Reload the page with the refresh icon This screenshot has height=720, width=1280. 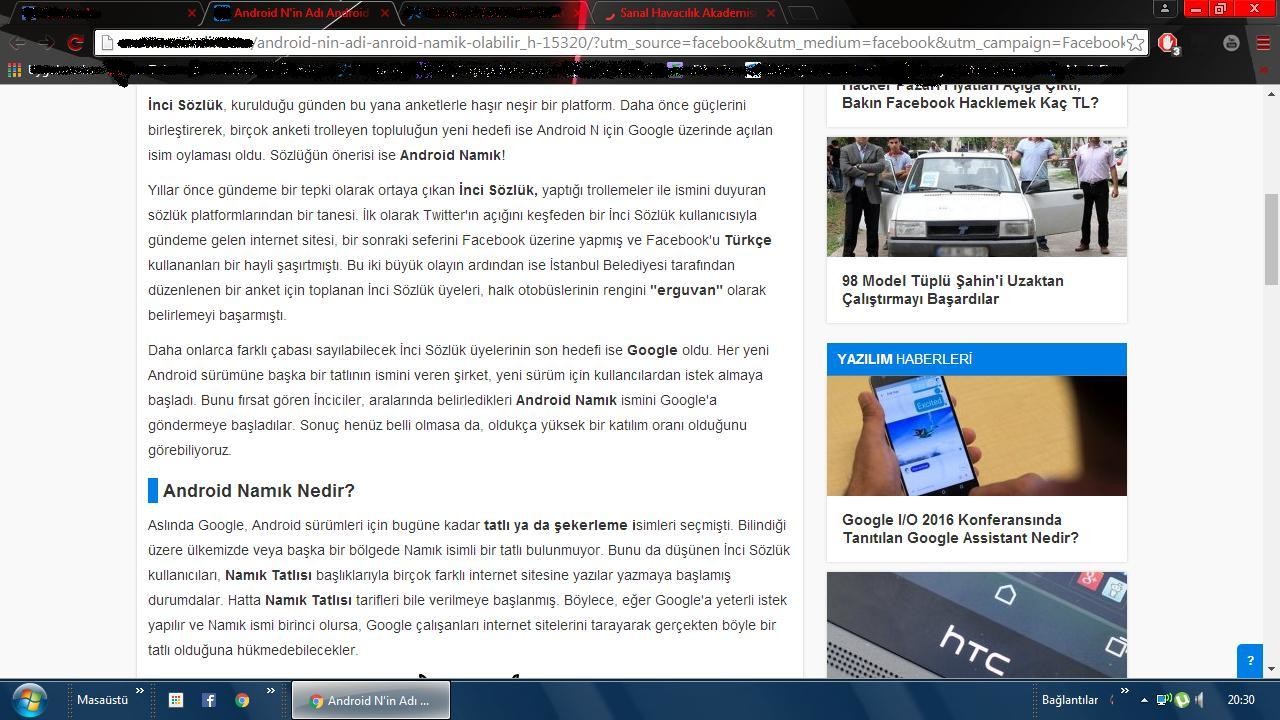[x=75, y=43]
